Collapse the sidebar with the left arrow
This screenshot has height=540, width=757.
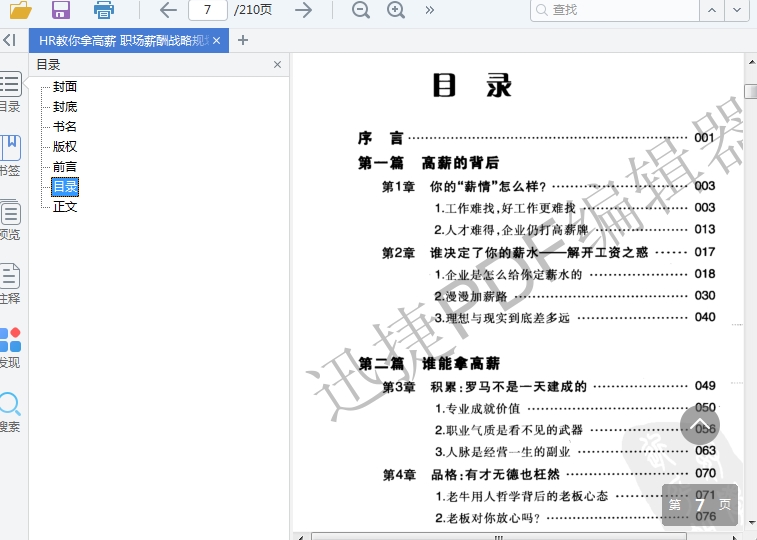9,40
